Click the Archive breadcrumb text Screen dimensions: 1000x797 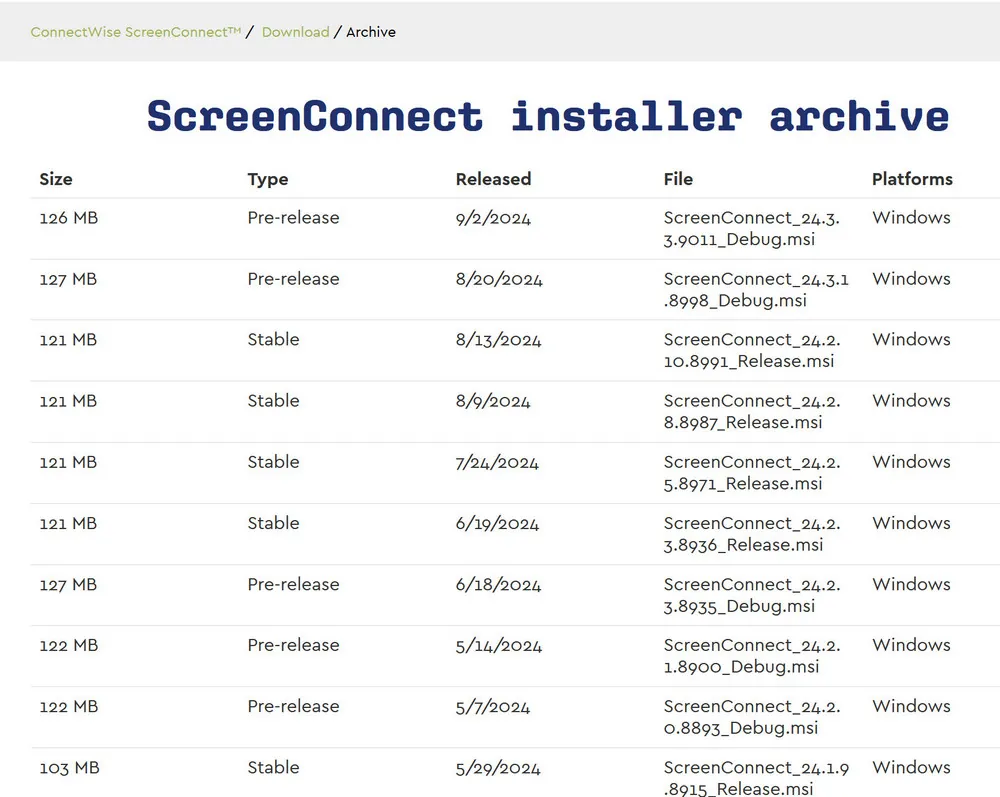tap(371, 32)
